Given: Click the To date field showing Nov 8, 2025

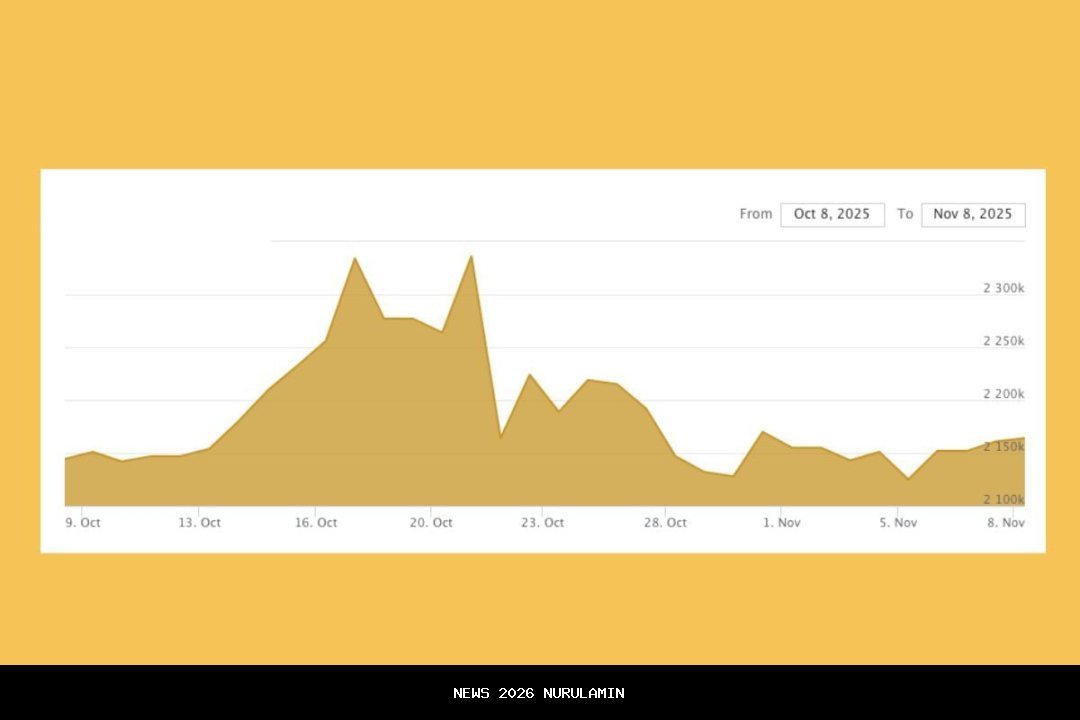Looking at the screenshot, I should (972, 214).
